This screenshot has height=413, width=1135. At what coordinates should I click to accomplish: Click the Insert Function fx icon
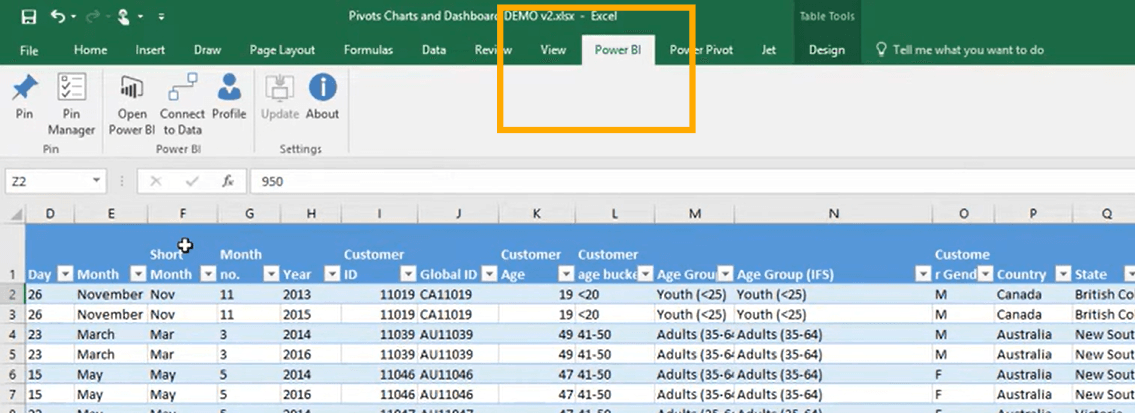click(228, 182)
